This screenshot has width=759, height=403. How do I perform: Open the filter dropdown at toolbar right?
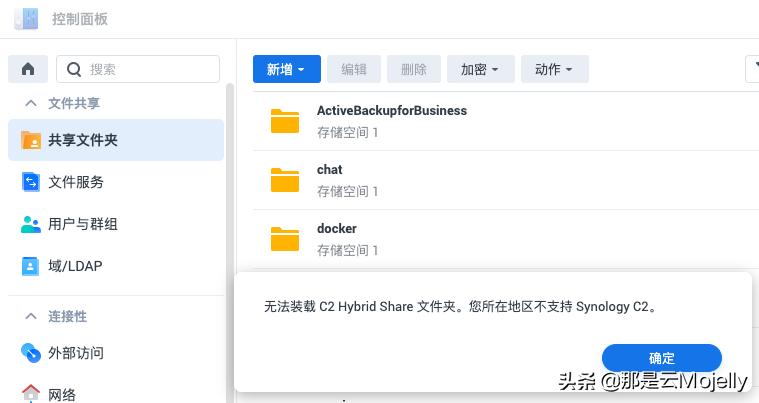click(753, 69)
